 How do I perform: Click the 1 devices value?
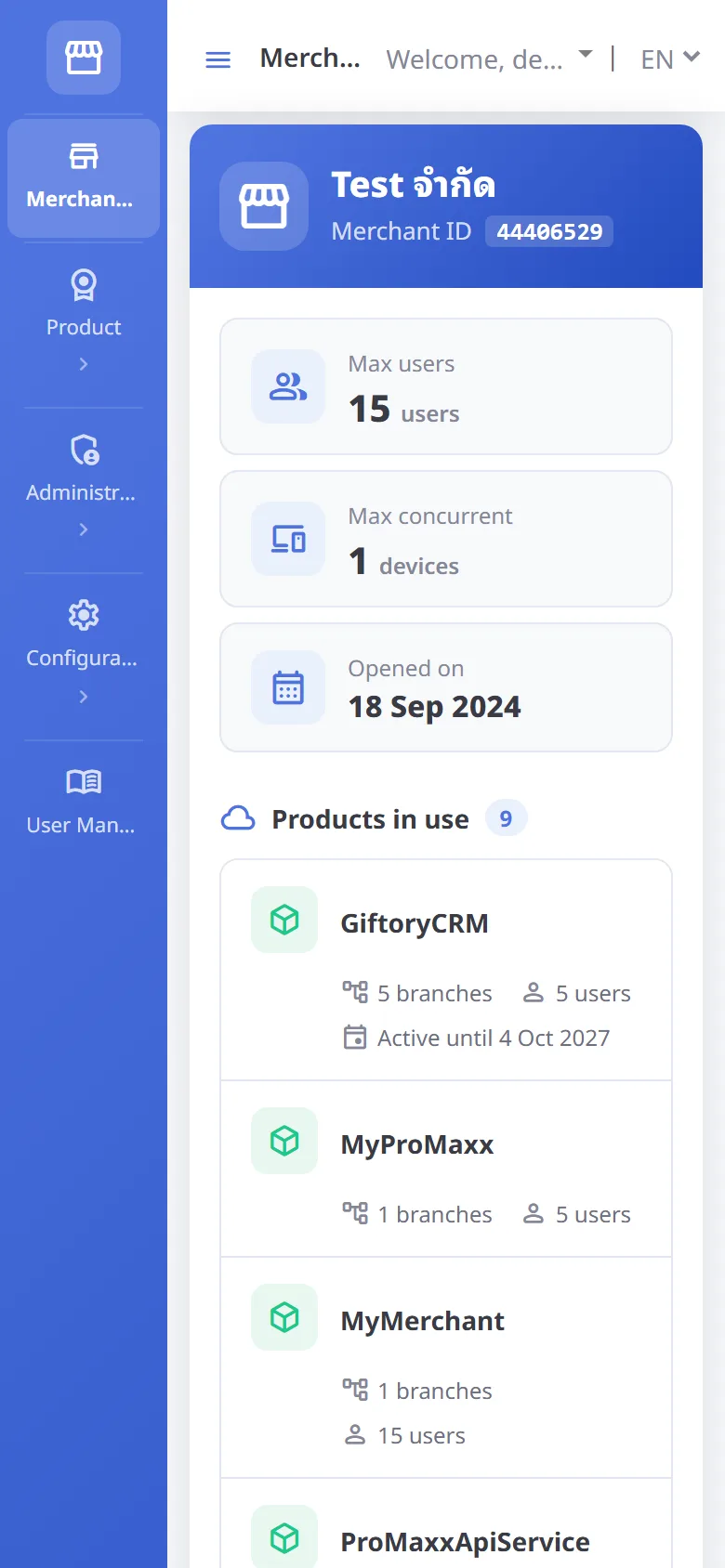pyautogui.click(x=403, y=561)
